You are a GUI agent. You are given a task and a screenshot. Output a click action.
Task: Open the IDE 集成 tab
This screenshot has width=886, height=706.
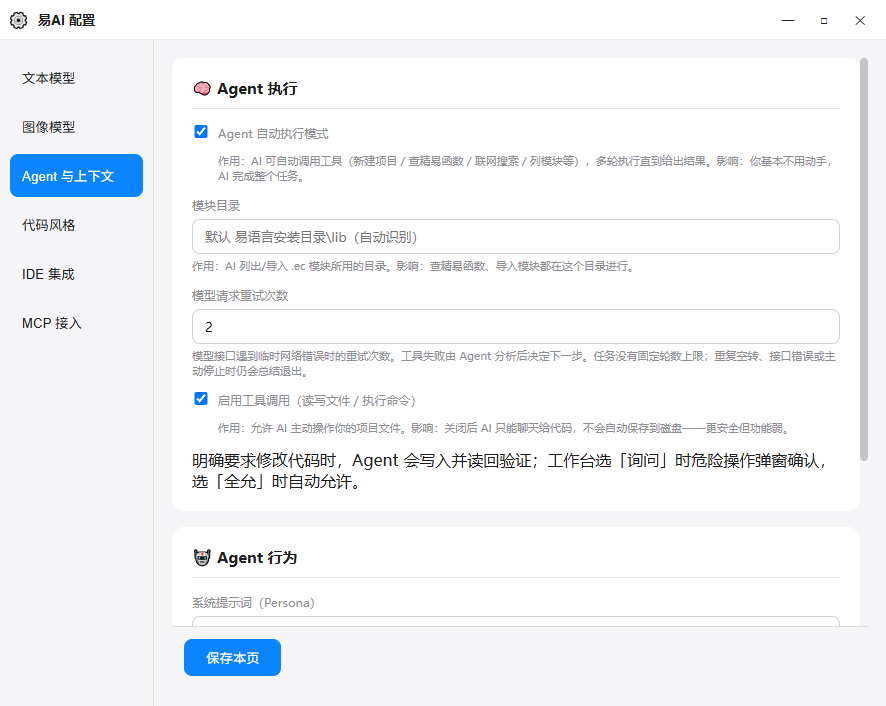(76, 274)
